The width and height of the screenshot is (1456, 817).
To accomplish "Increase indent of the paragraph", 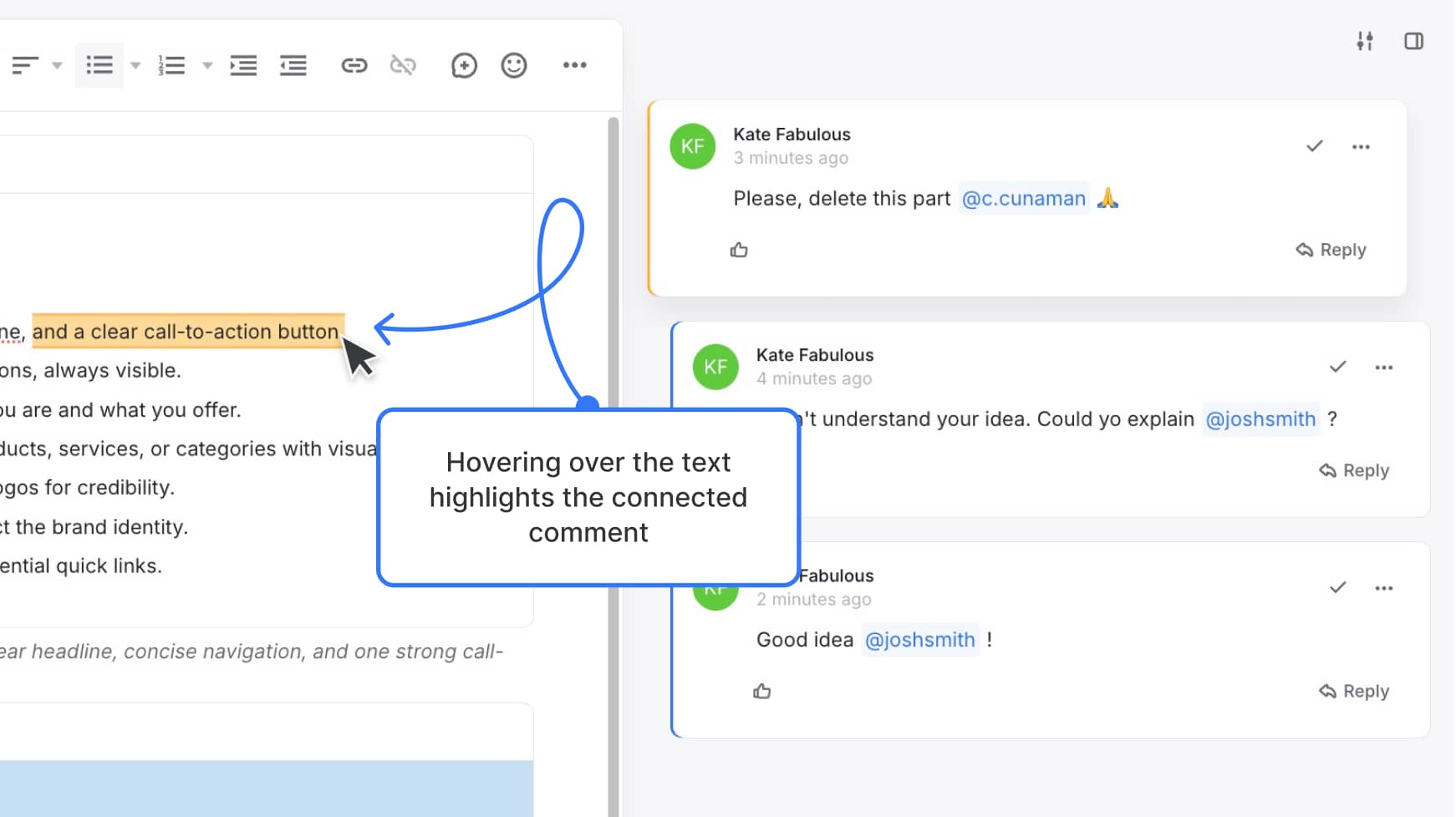I will point(243,65).
